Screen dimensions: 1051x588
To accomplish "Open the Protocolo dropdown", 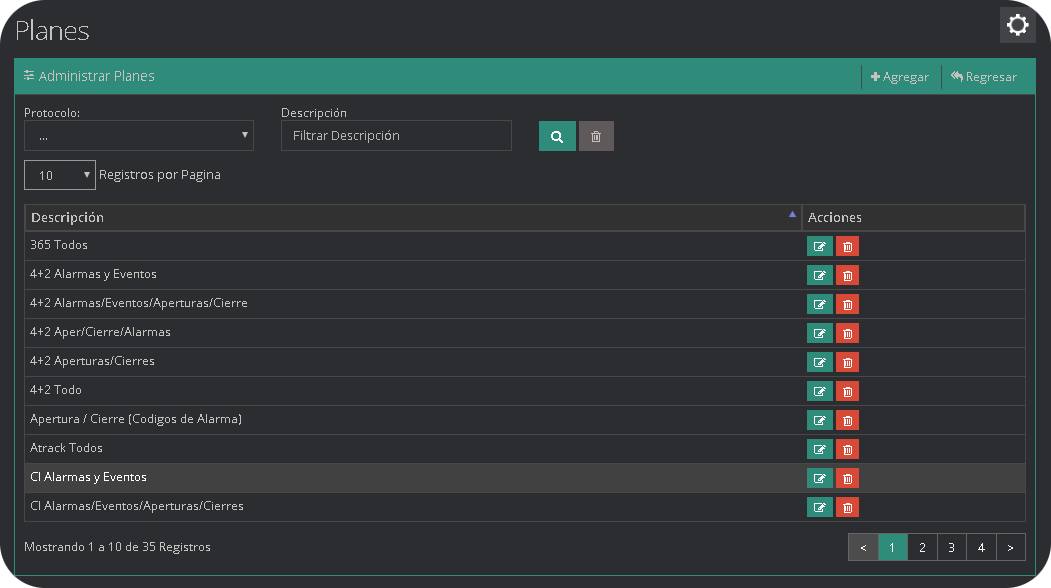I will pos(138,136).
